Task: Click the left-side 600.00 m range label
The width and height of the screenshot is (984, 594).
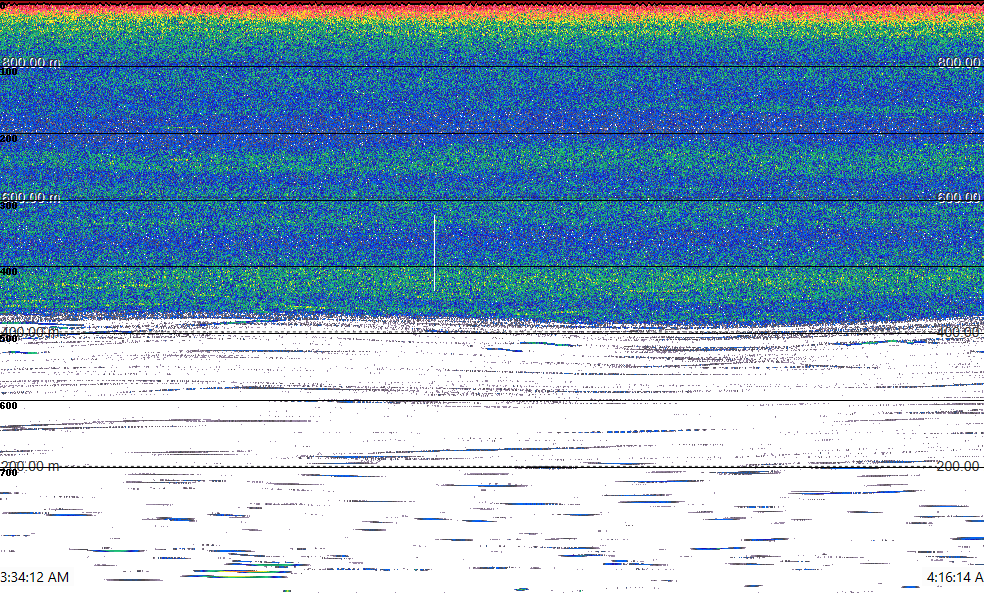Action: (x=30, y=198)
